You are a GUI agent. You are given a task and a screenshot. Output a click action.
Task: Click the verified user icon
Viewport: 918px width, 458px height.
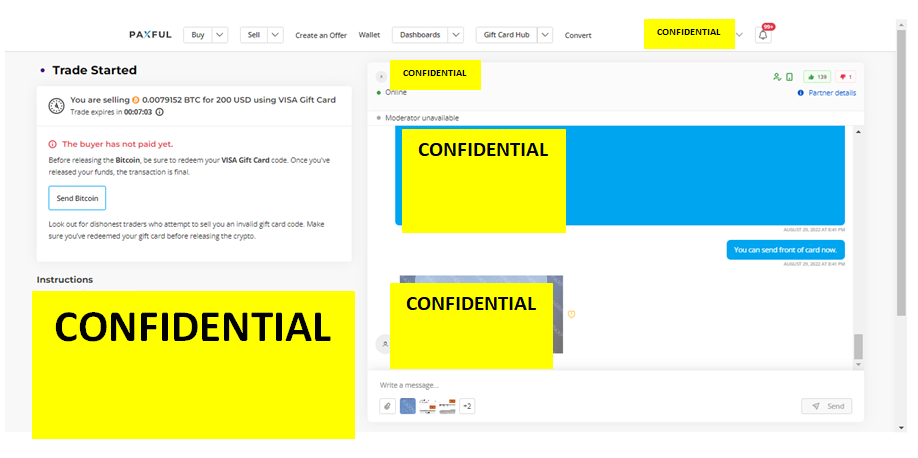(x=777, y=77)
